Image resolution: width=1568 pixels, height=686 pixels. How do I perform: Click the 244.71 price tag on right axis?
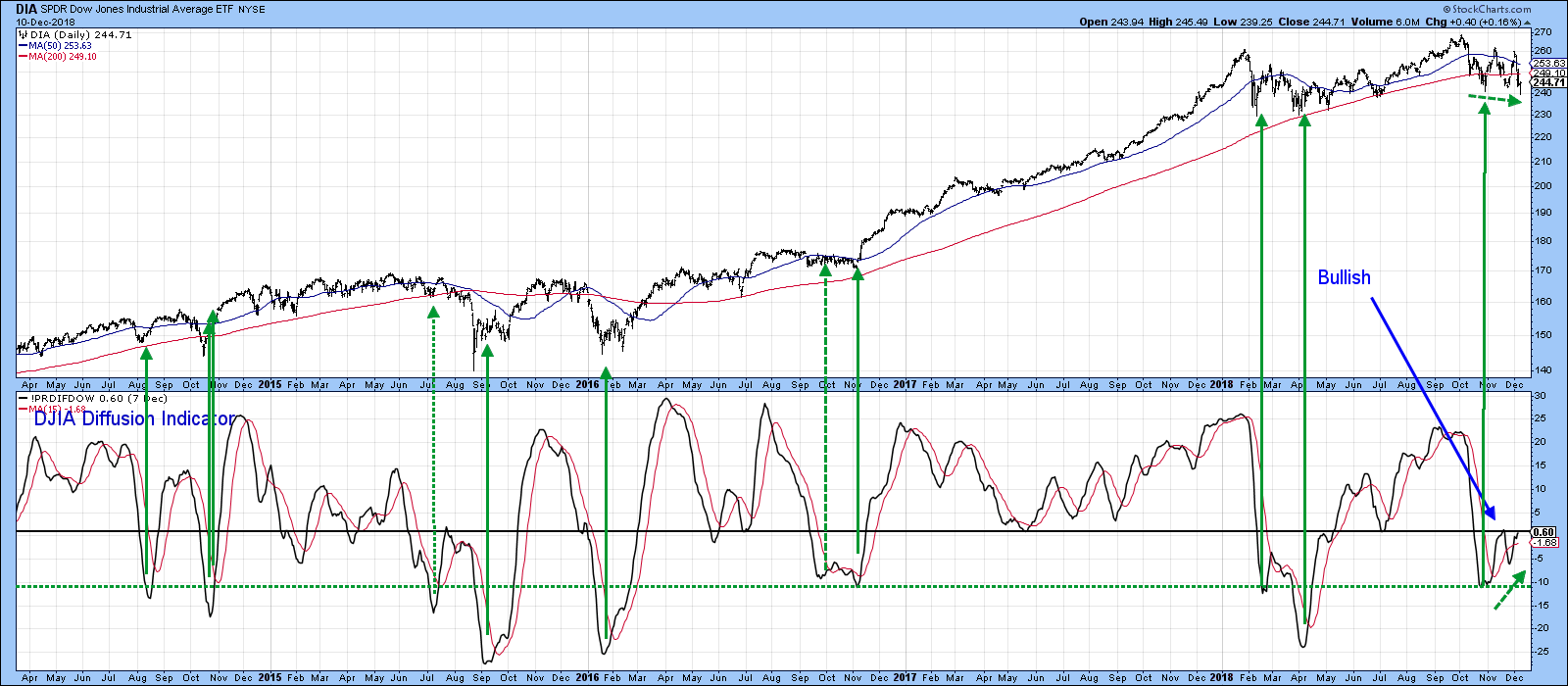click(1549, 83)
